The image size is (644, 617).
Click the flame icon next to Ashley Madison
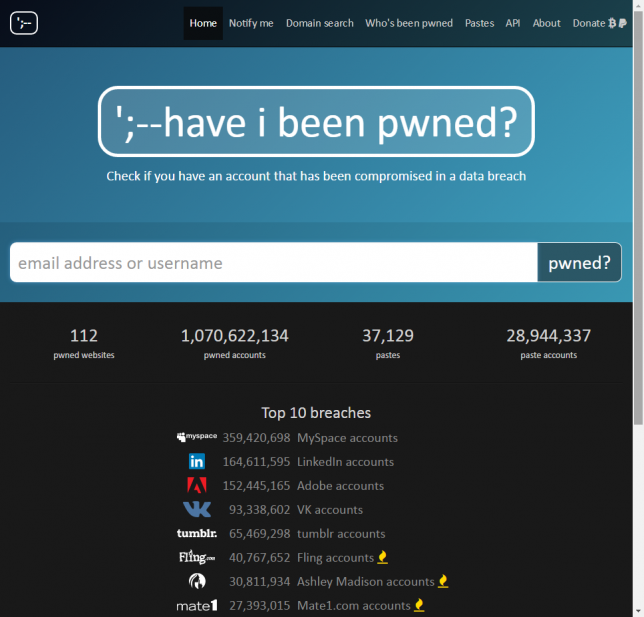443,581
